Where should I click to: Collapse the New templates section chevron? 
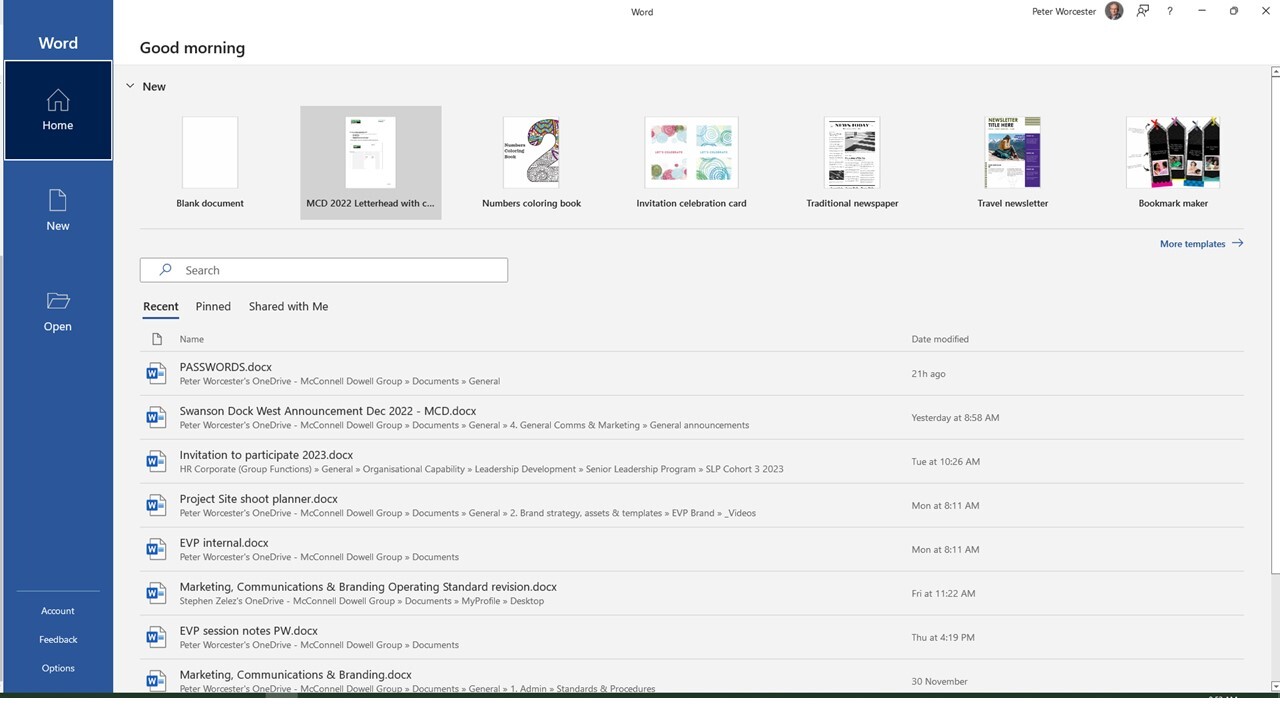click(x=130, y=86)
